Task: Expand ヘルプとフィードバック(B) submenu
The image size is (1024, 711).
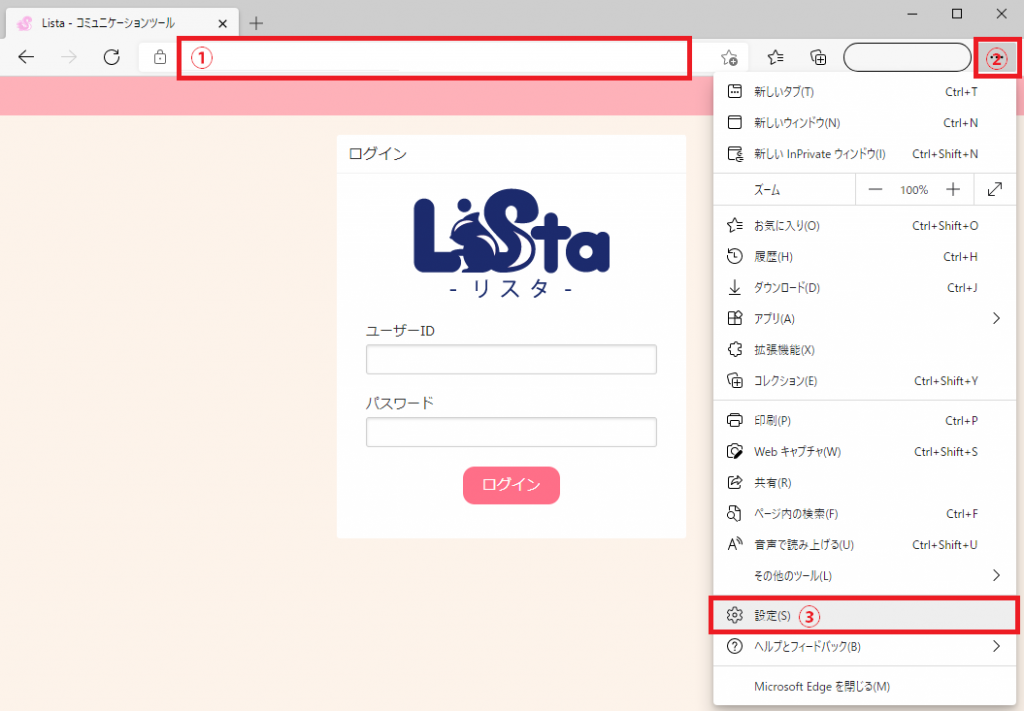Action: (864, 646)
